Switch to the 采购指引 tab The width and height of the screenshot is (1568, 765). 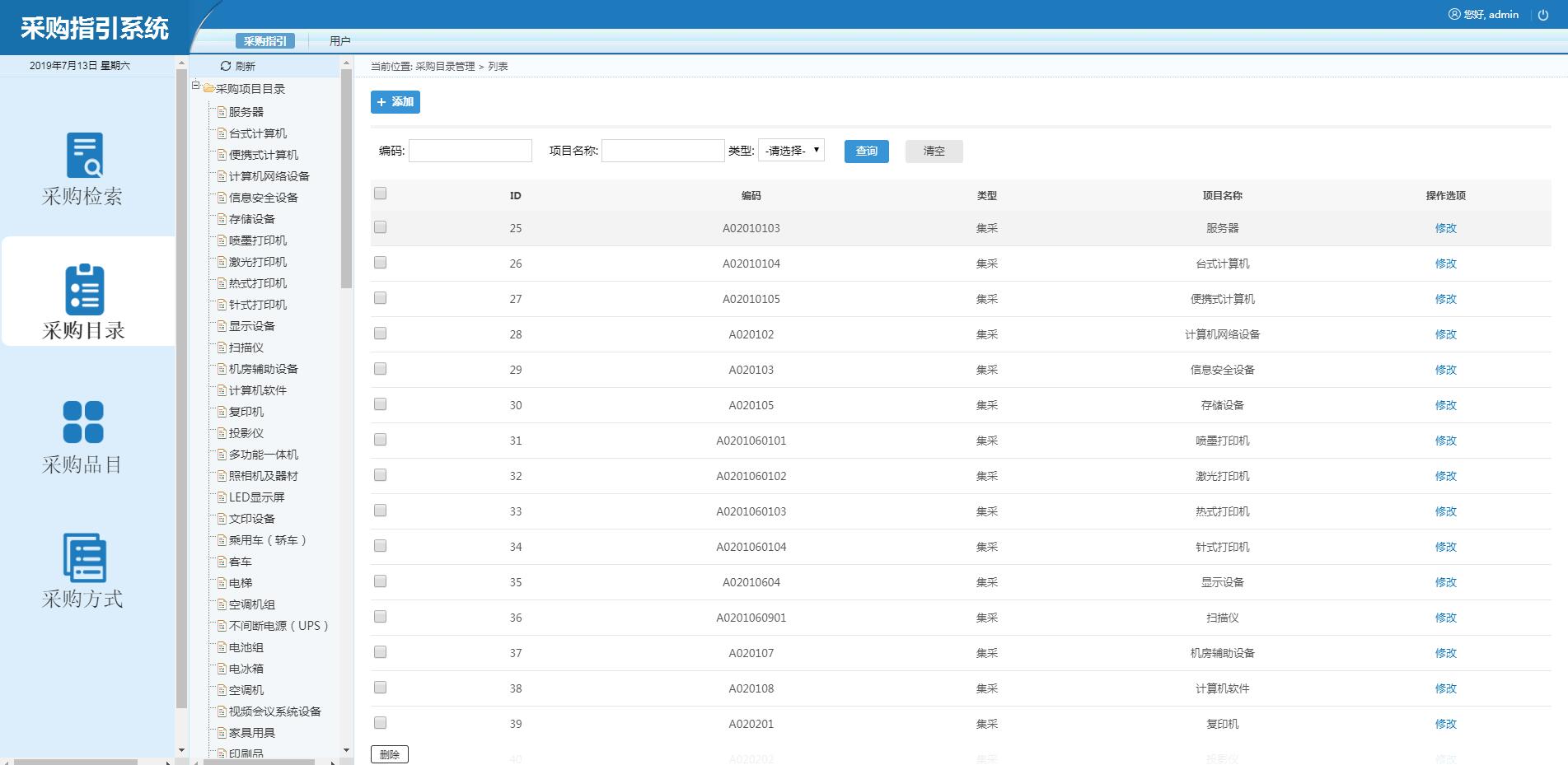264,41
